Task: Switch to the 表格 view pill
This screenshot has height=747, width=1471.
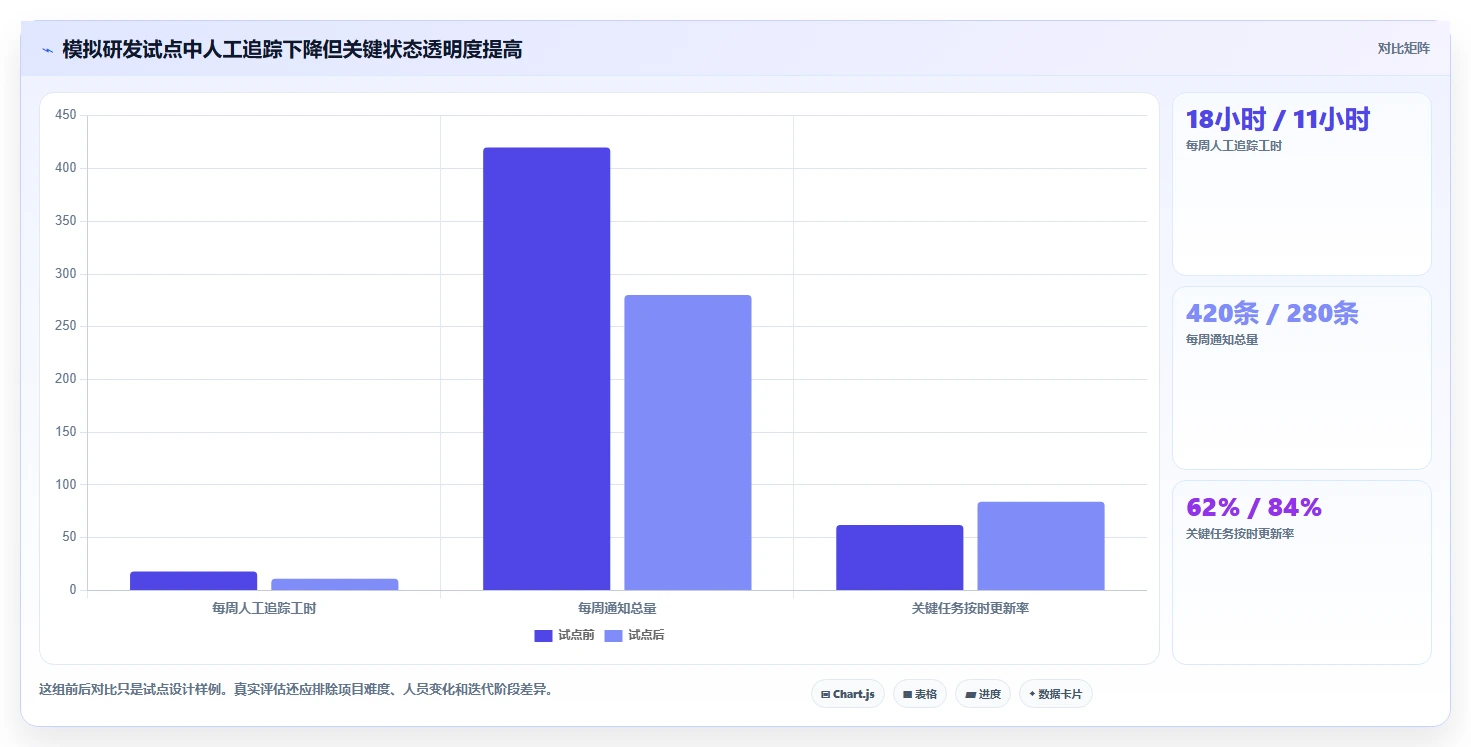Action: point(919,694)
